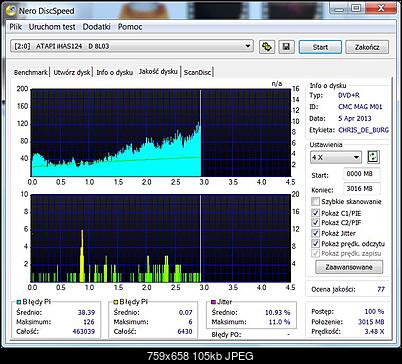Viewport: 402px width, 364px height.
Task: Open the Plik menu
Action: click(15, 27)
